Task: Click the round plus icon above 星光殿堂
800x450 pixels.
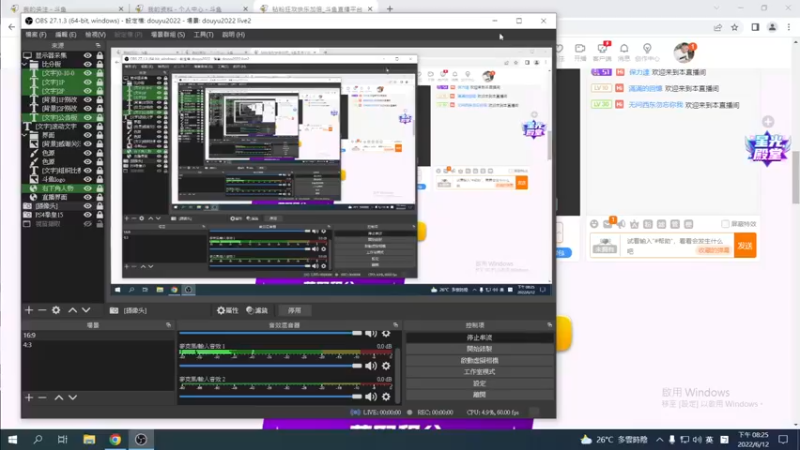Action: point(768,121)
